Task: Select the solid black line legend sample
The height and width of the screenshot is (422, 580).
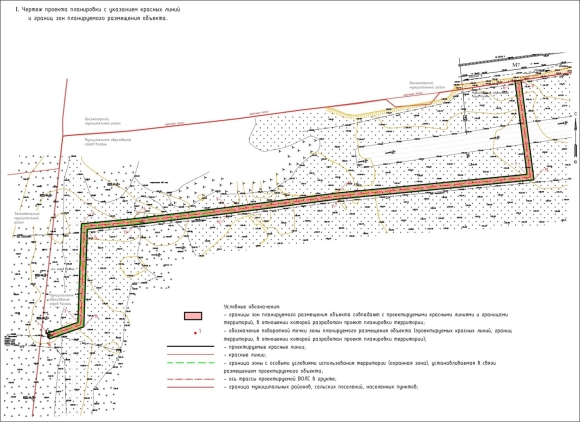Action: [x=190, y=347]
